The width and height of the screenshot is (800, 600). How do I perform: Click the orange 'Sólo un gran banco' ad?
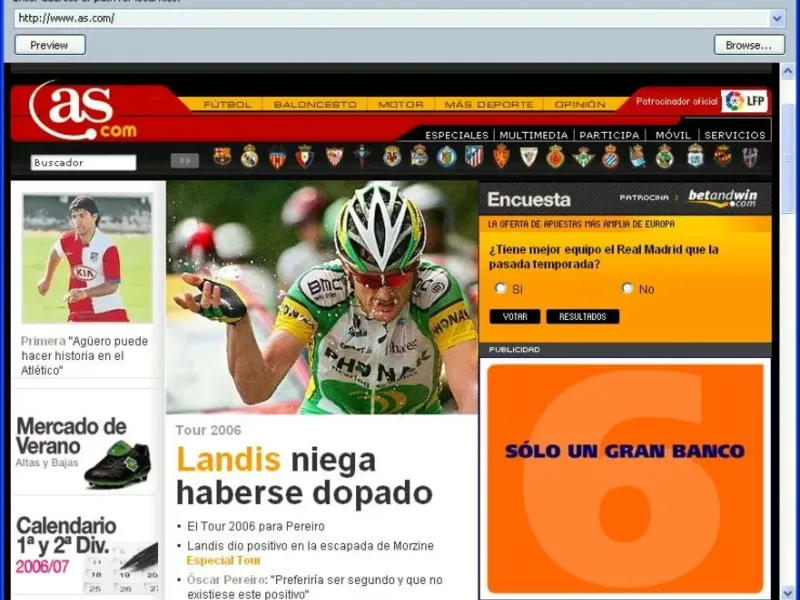pos(625,478)
